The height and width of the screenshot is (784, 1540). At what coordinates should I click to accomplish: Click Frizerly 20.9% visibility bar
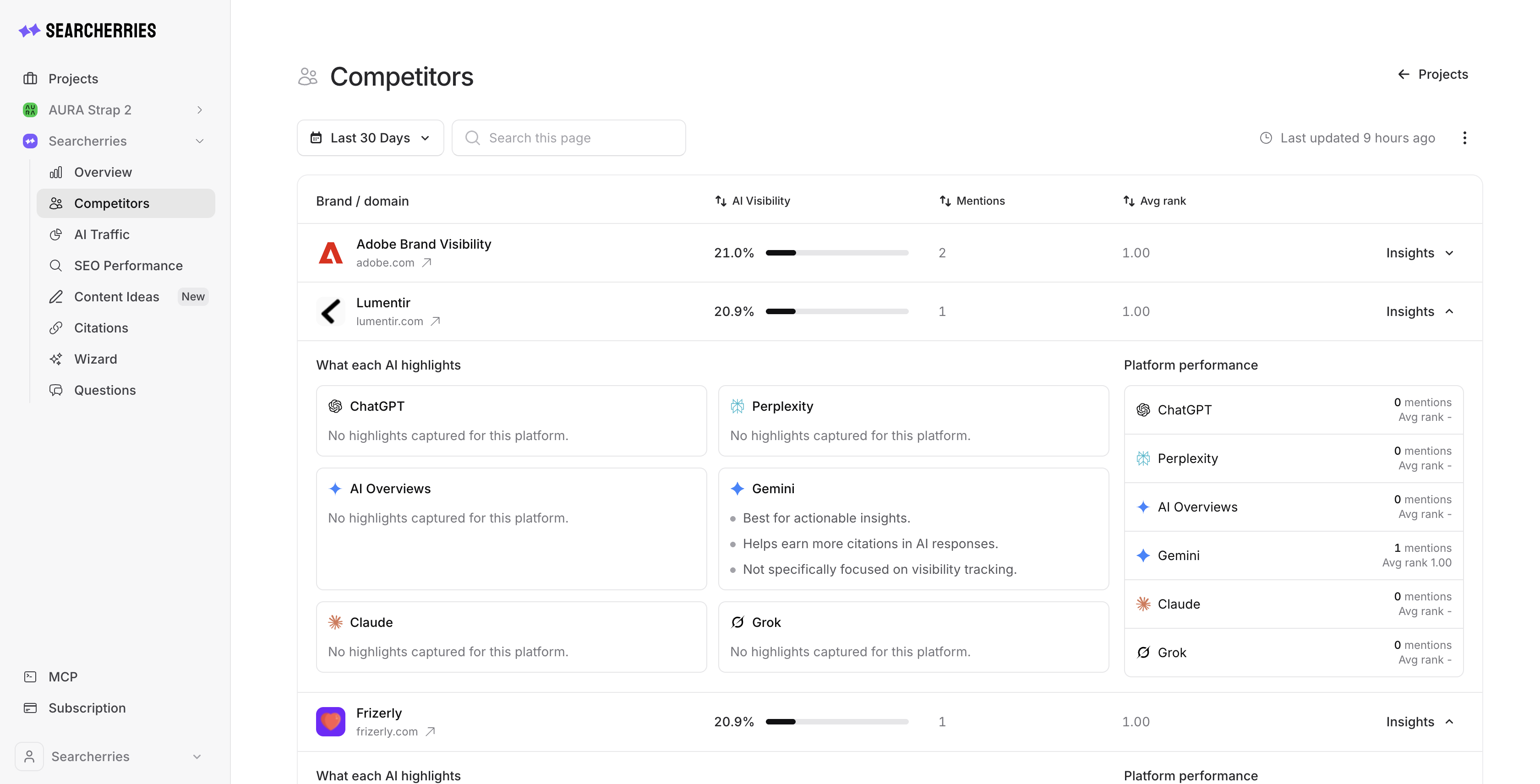(837, 722)
